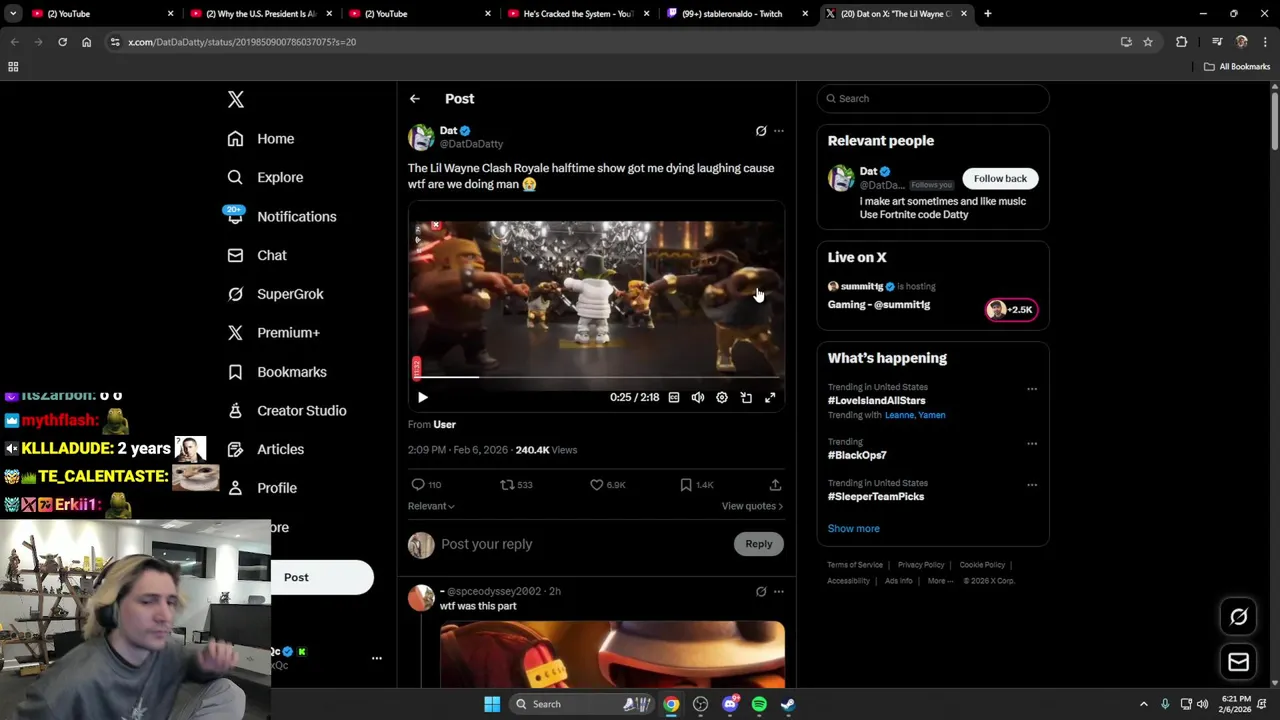Open video settings gear
The image size is (1280, 720).
tap(722, 397)
